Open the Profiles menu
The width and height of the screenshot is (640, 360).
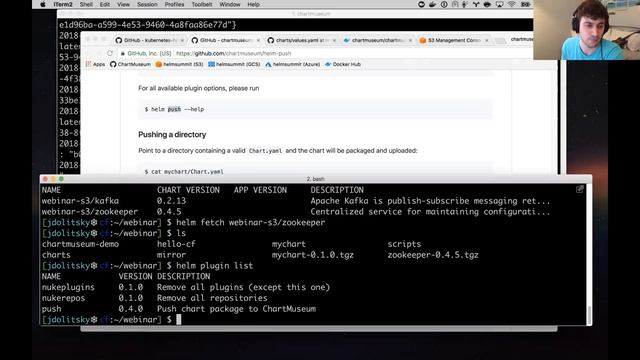(174, 4)
